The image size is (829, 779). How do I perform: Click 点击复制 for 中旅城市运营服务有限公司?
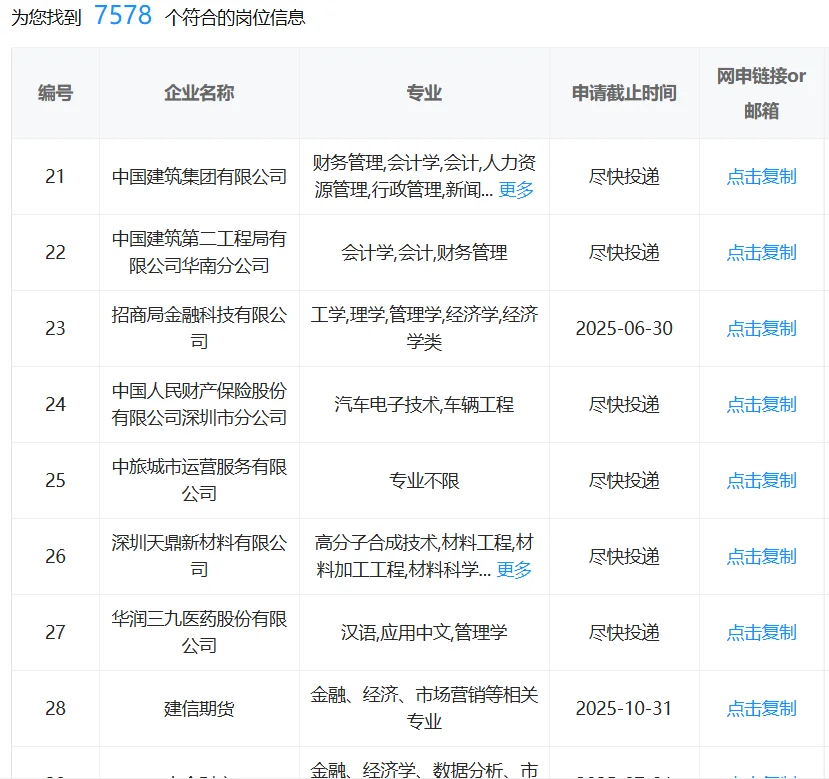(761, 481)
